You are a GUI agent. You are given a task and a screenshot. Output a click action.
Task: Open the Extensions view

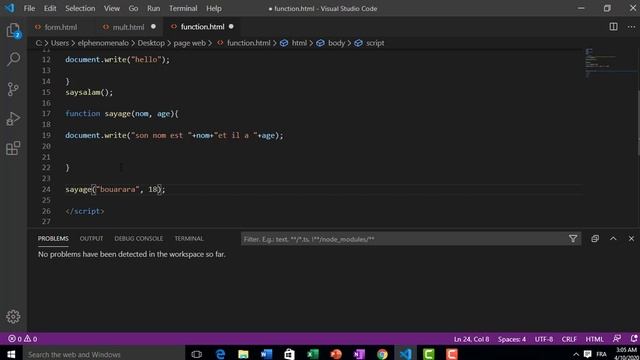click(13, 148)
